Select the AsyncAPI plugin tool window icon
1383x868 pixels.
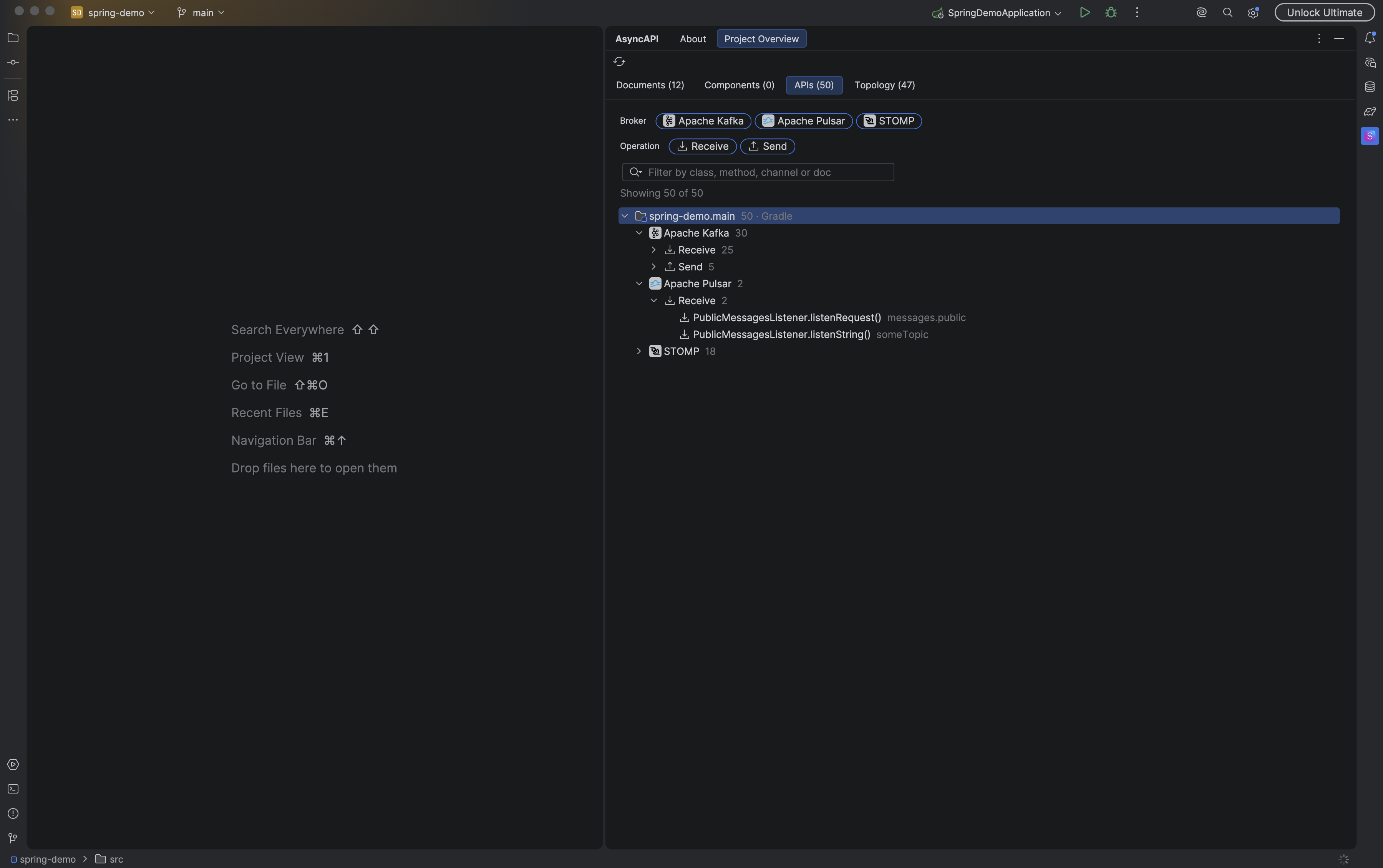(x=1370, y=136)
